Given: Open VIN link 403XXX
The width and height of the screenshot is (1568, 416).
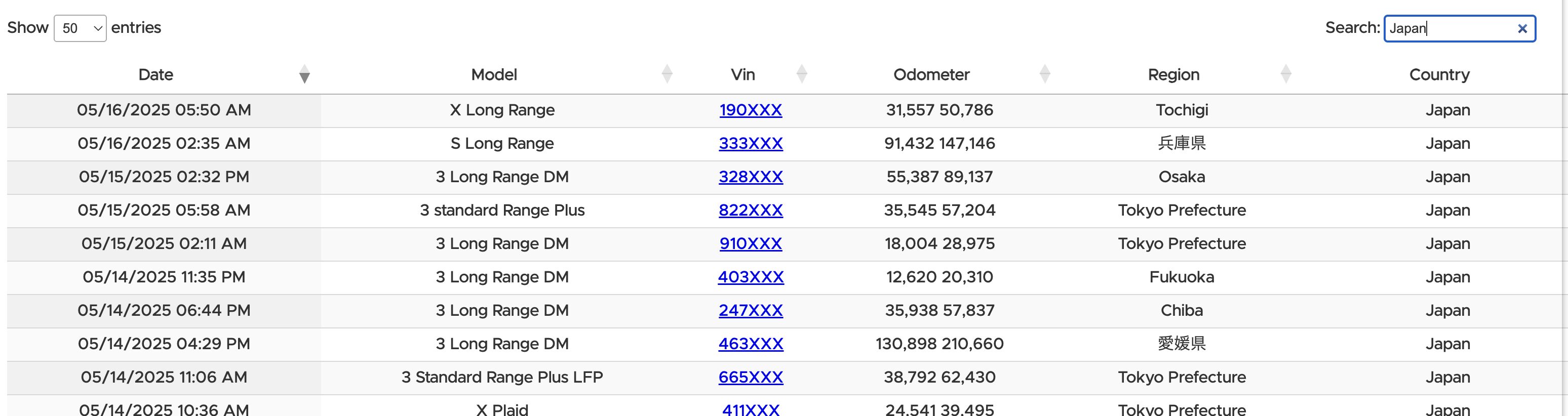Looking at the screenshot, I should click(x=751, y=277).
